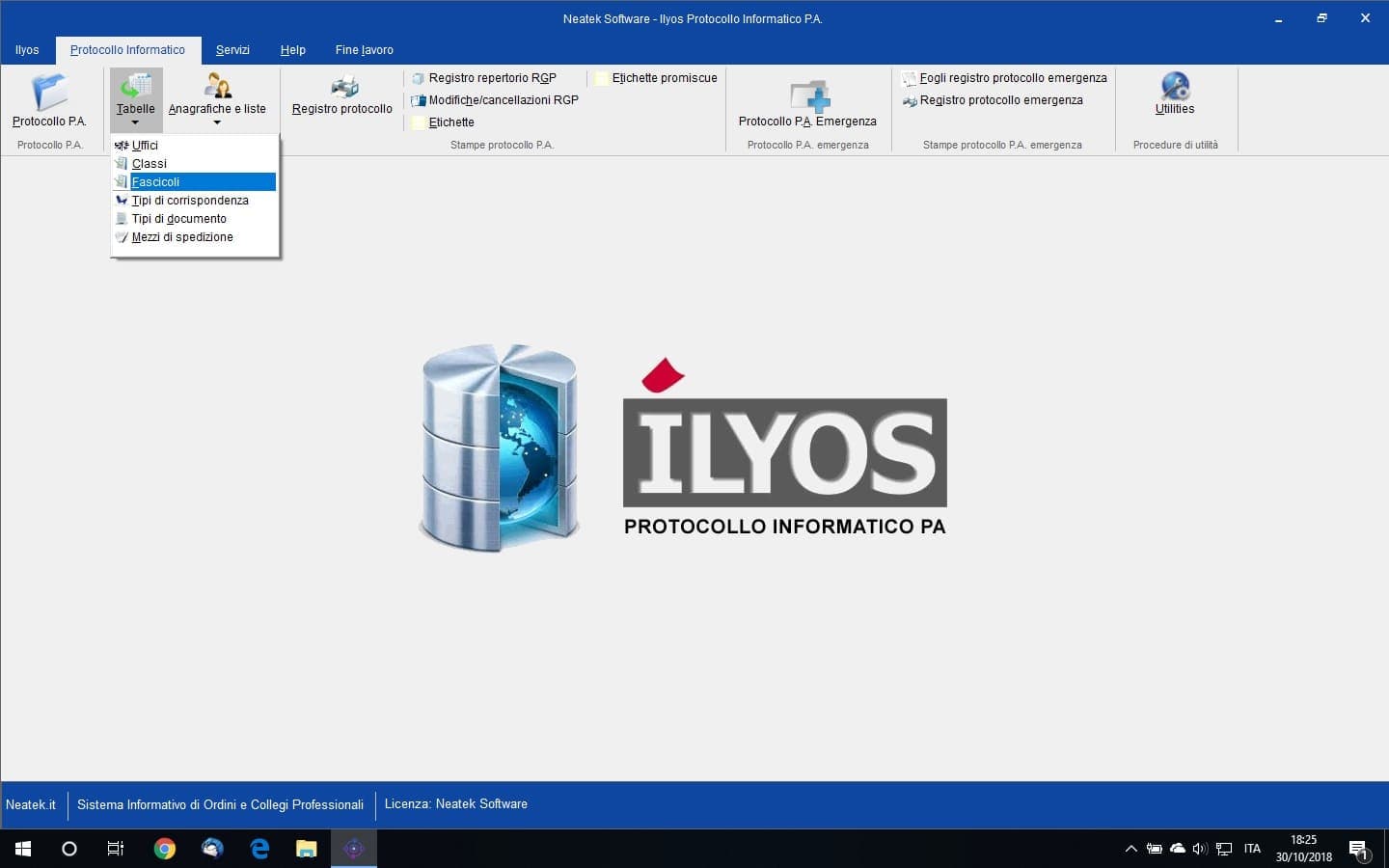
Task: Open Task View on taskbar
Action: [116, 849]
